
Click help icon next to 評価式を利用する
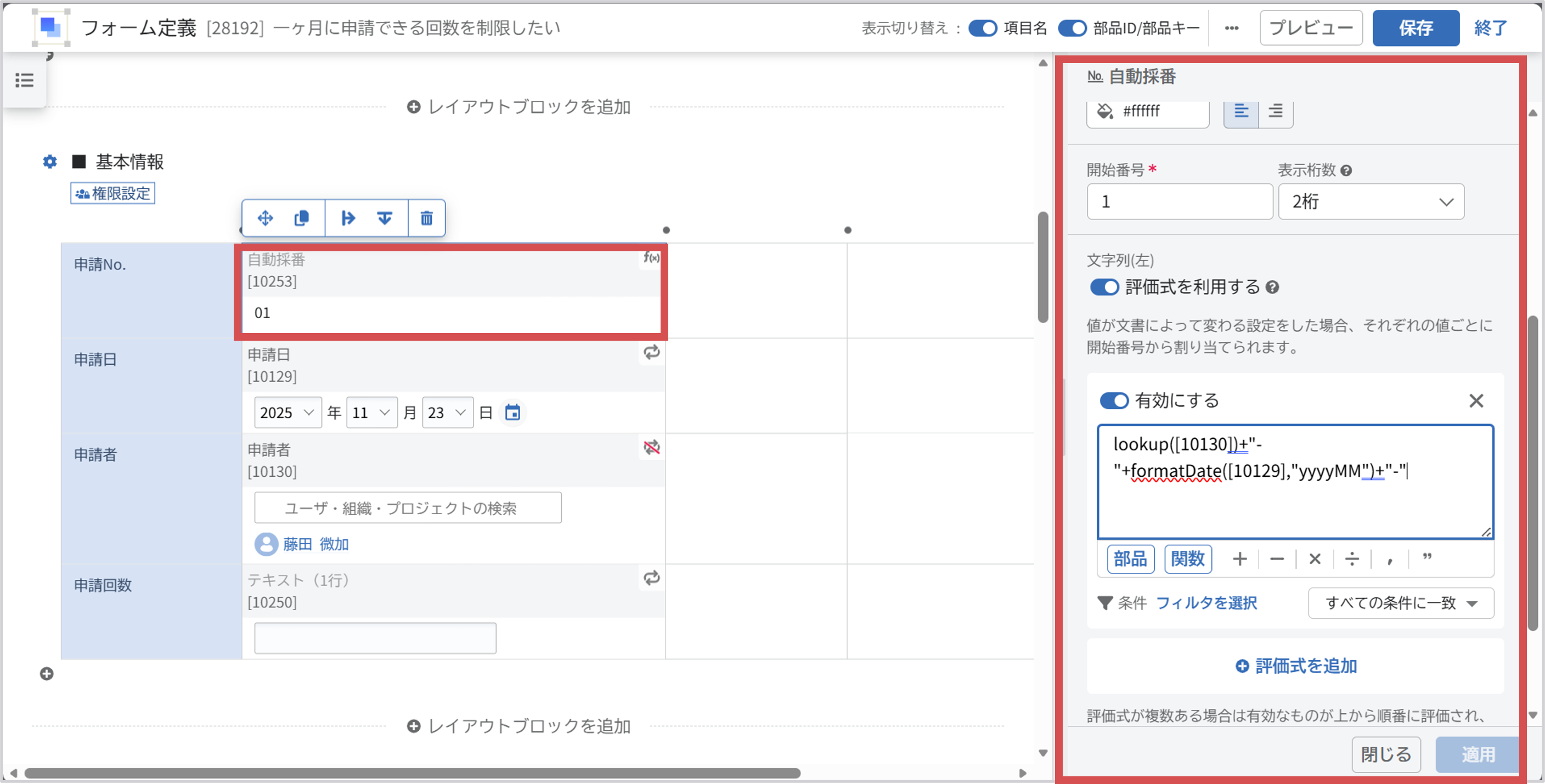[1272, 287]
